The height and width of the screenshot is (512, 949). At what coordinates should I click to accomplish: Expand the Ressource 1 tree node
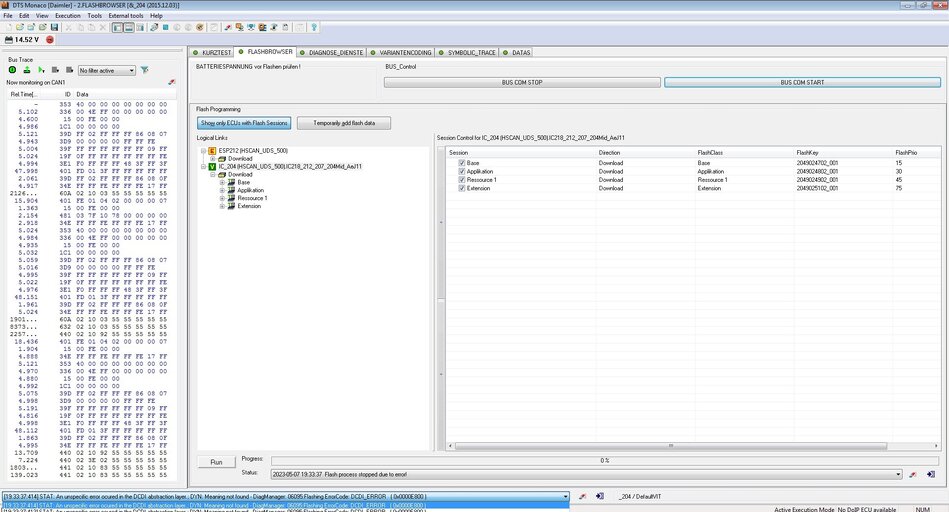222,198
